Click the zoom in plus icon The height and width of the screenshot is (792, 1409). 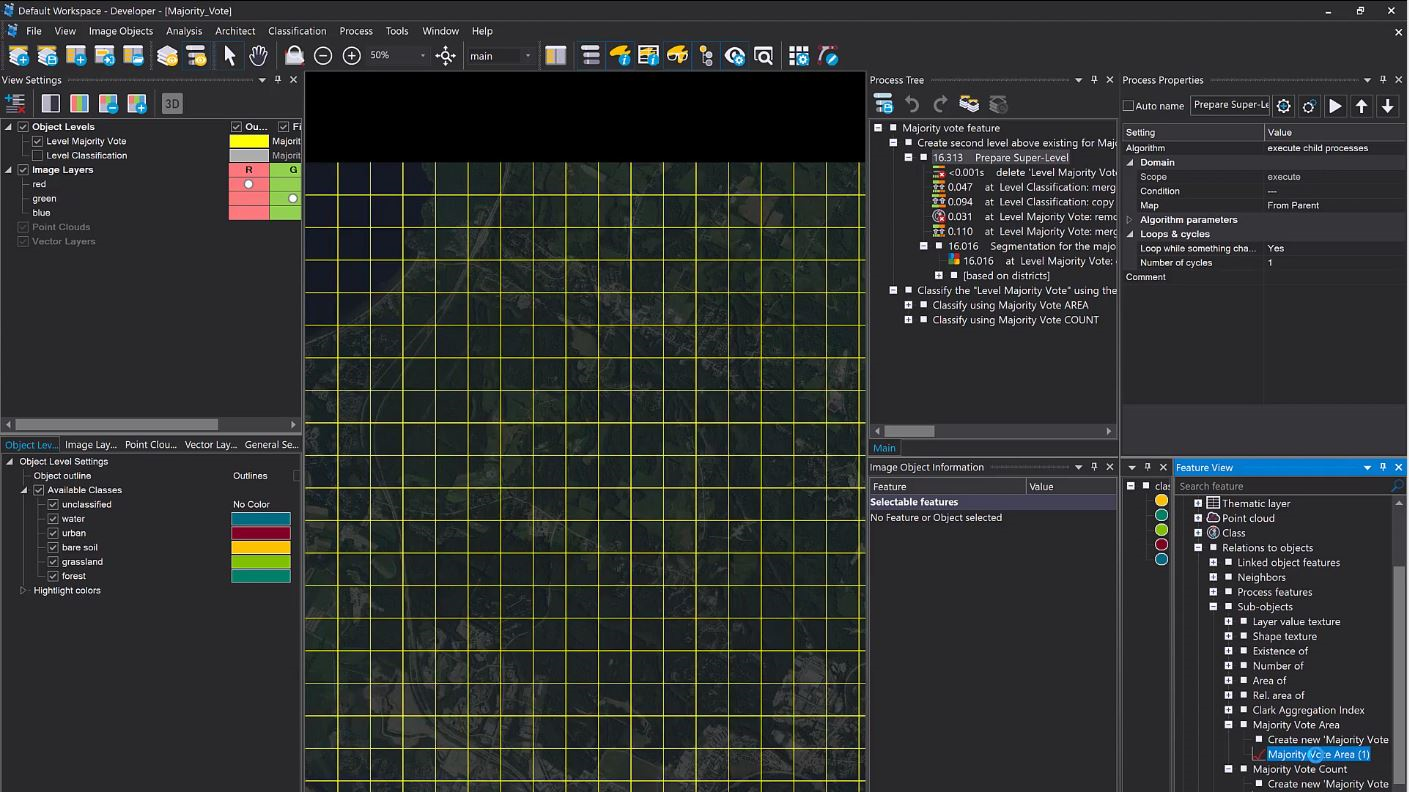pyautogui.click(x=351, y=56)
